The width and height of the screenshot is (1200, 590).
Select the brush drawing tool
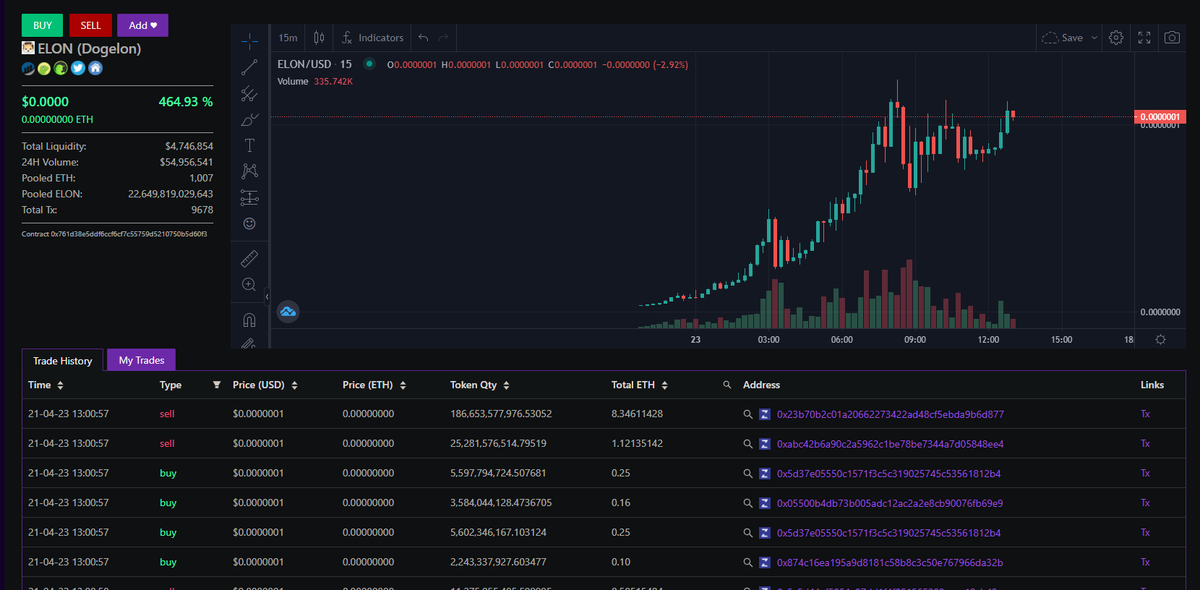(249, 120)
